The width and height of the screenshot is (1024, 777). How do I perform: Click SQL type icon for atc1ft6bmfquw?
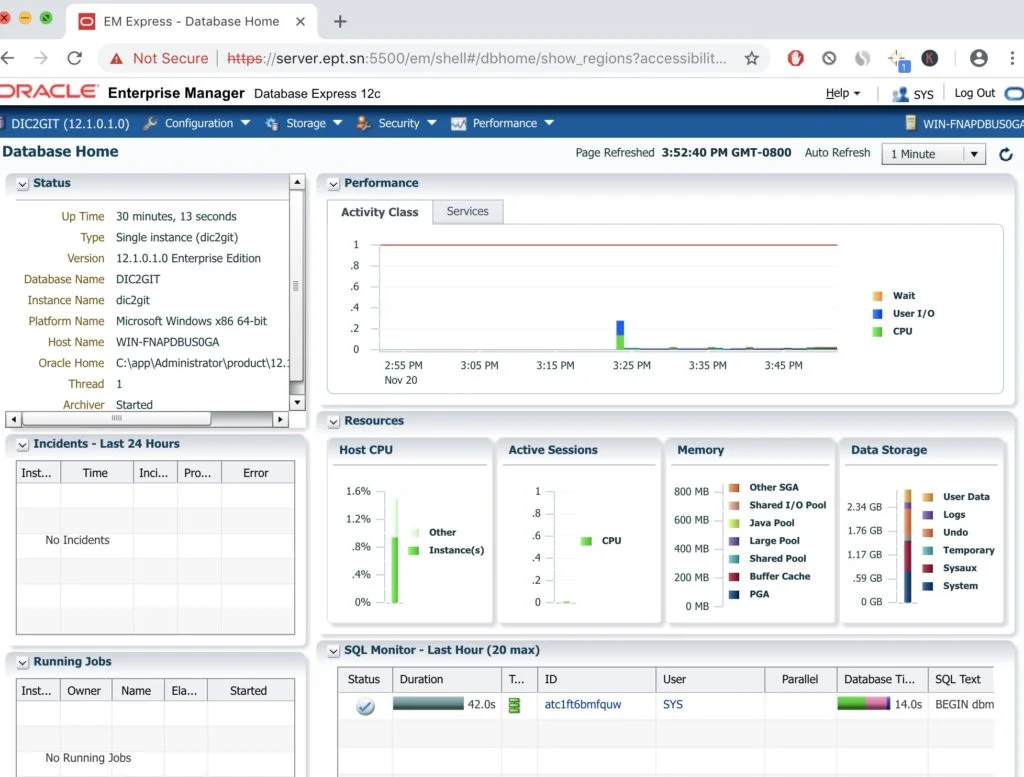[x=515, y=705]
